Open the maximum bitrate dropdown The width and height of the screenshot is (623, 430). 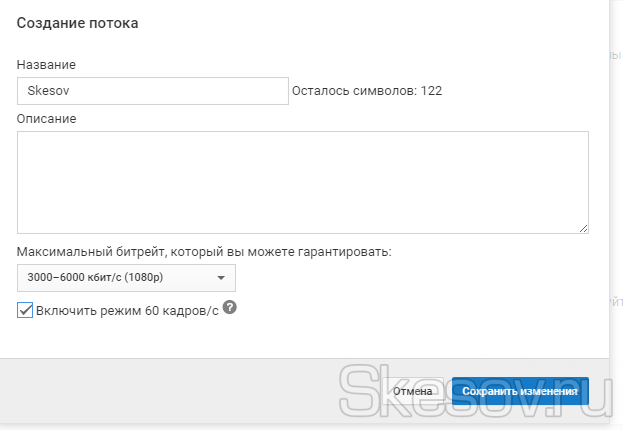click(126, 278)
